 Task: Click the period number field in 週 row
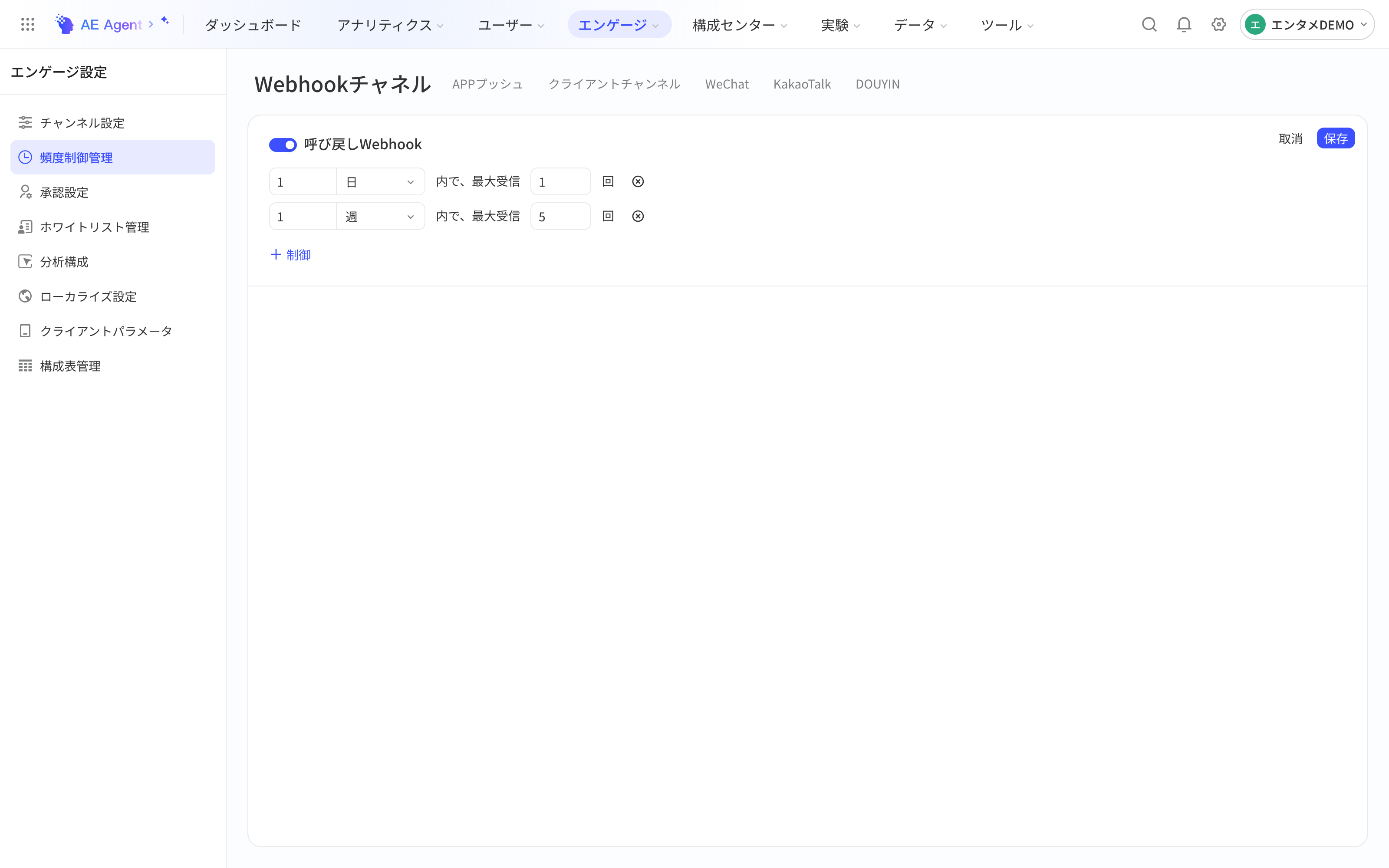pos(303,217)
